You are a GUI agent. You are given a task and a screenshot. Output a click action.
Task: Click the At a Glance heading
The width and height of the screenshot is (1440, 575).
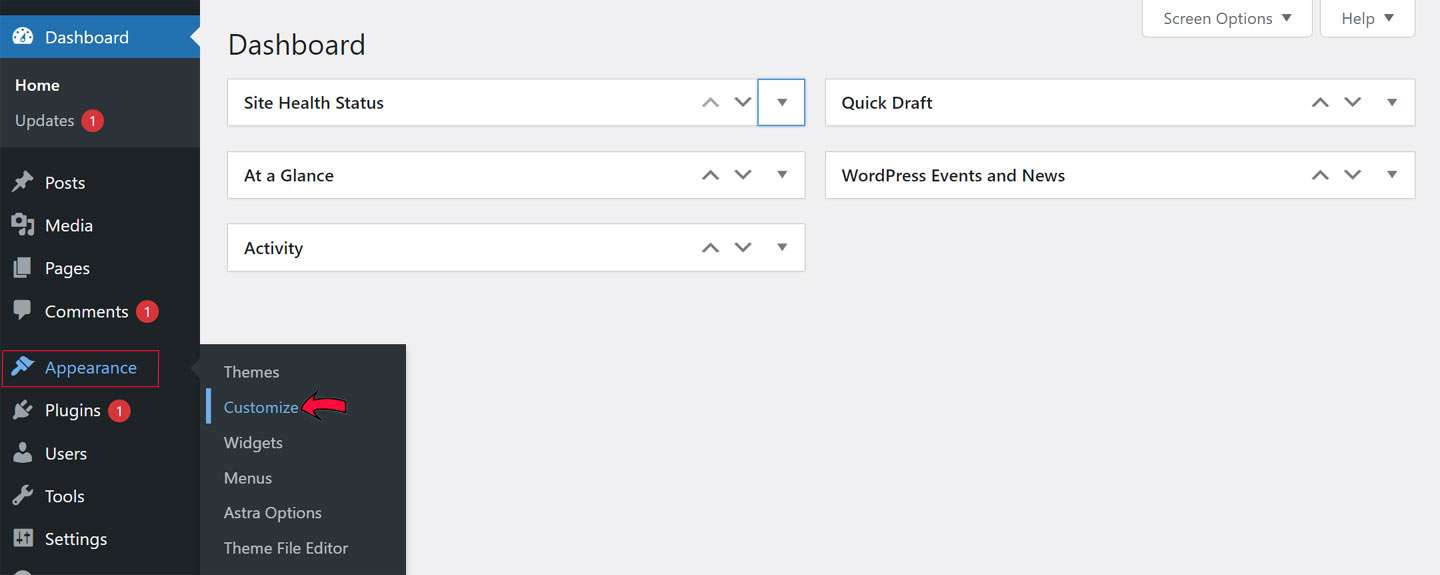pos(289,175)
